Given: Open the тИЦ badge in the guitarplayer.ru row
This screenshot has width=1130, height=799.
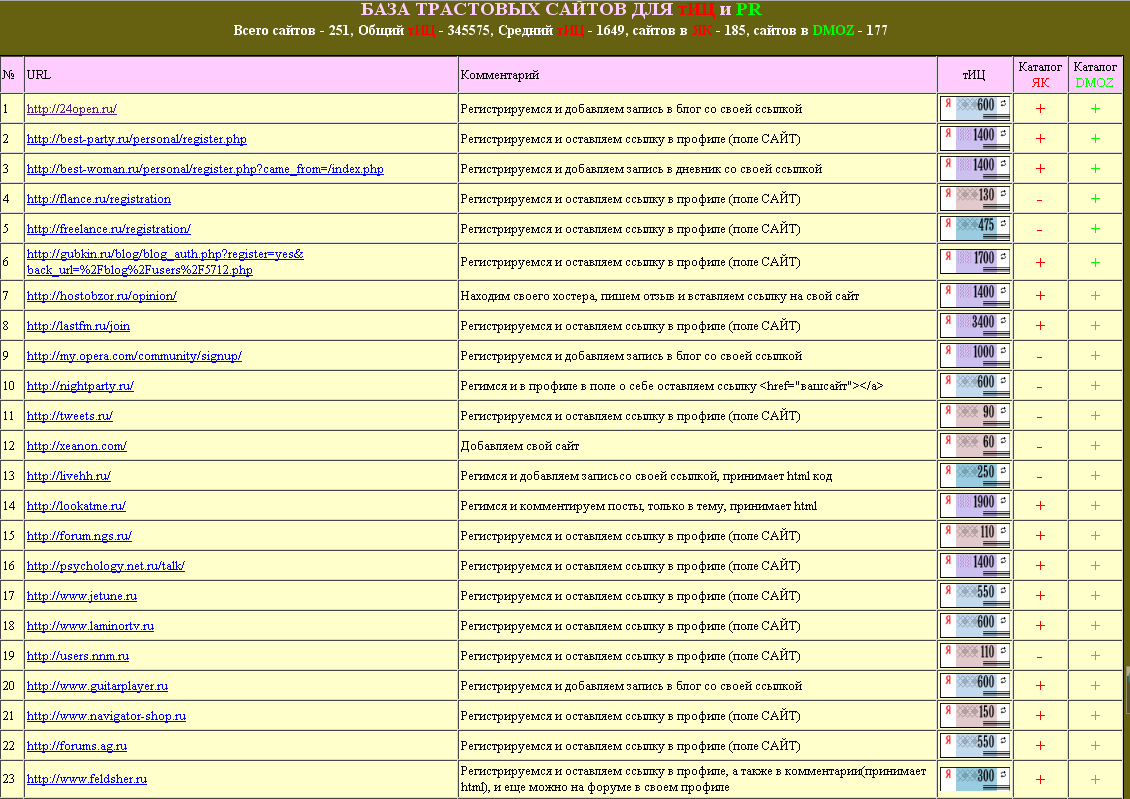Looking at the screenshot, I should point(975,686).
